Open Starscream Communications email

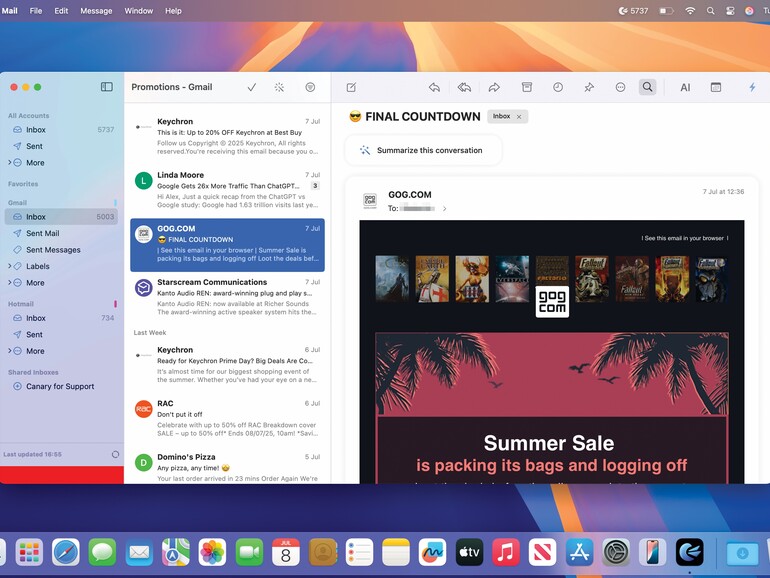tap(227, 297)
